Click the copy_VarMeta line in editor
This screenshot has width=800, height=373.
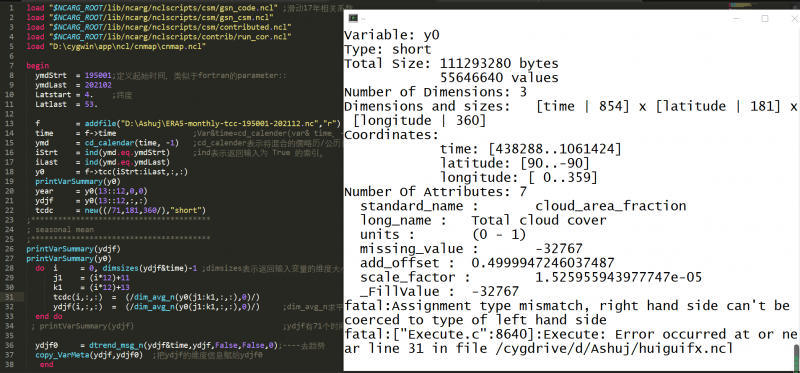tap(89, 355)
